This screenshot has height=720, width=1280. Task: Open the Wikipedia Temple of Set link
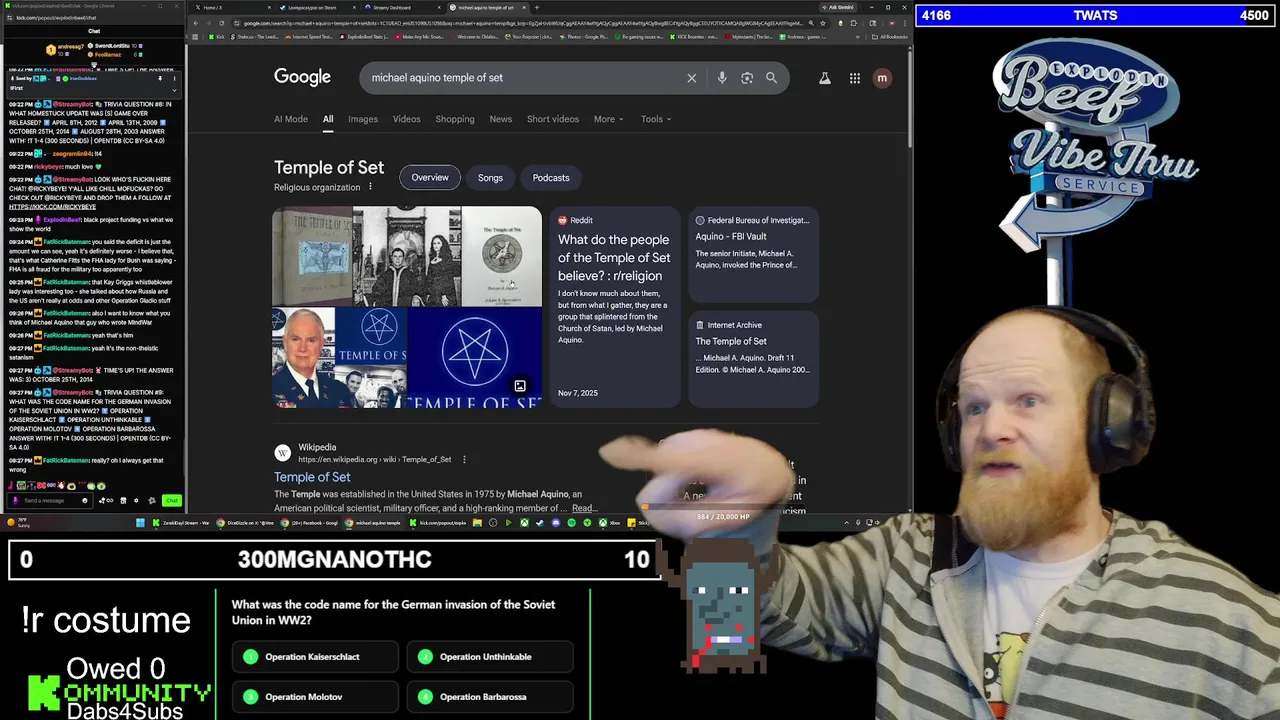312,477
